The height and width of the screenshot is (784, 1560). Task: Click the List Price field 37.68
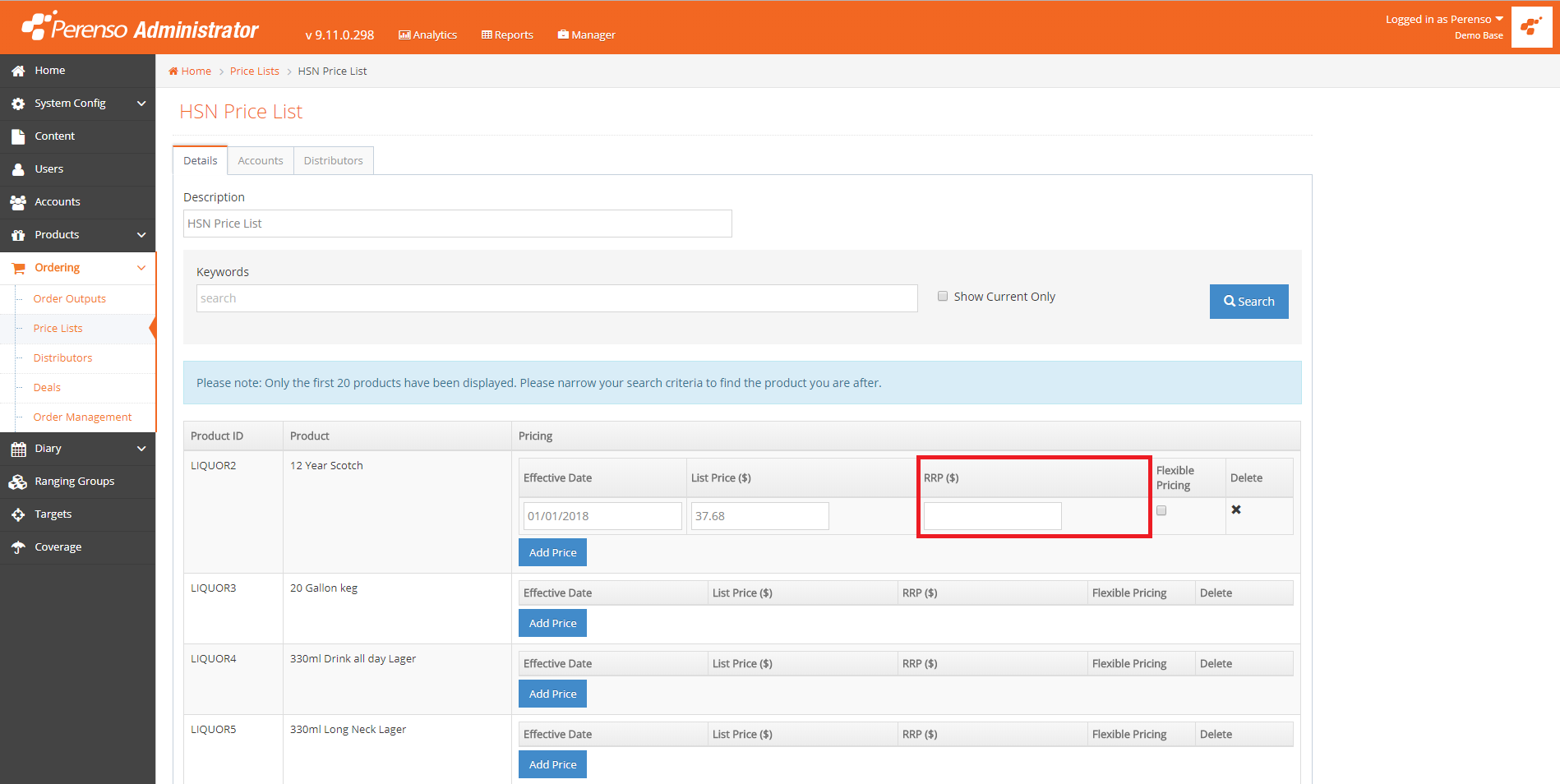pos(760,516)
